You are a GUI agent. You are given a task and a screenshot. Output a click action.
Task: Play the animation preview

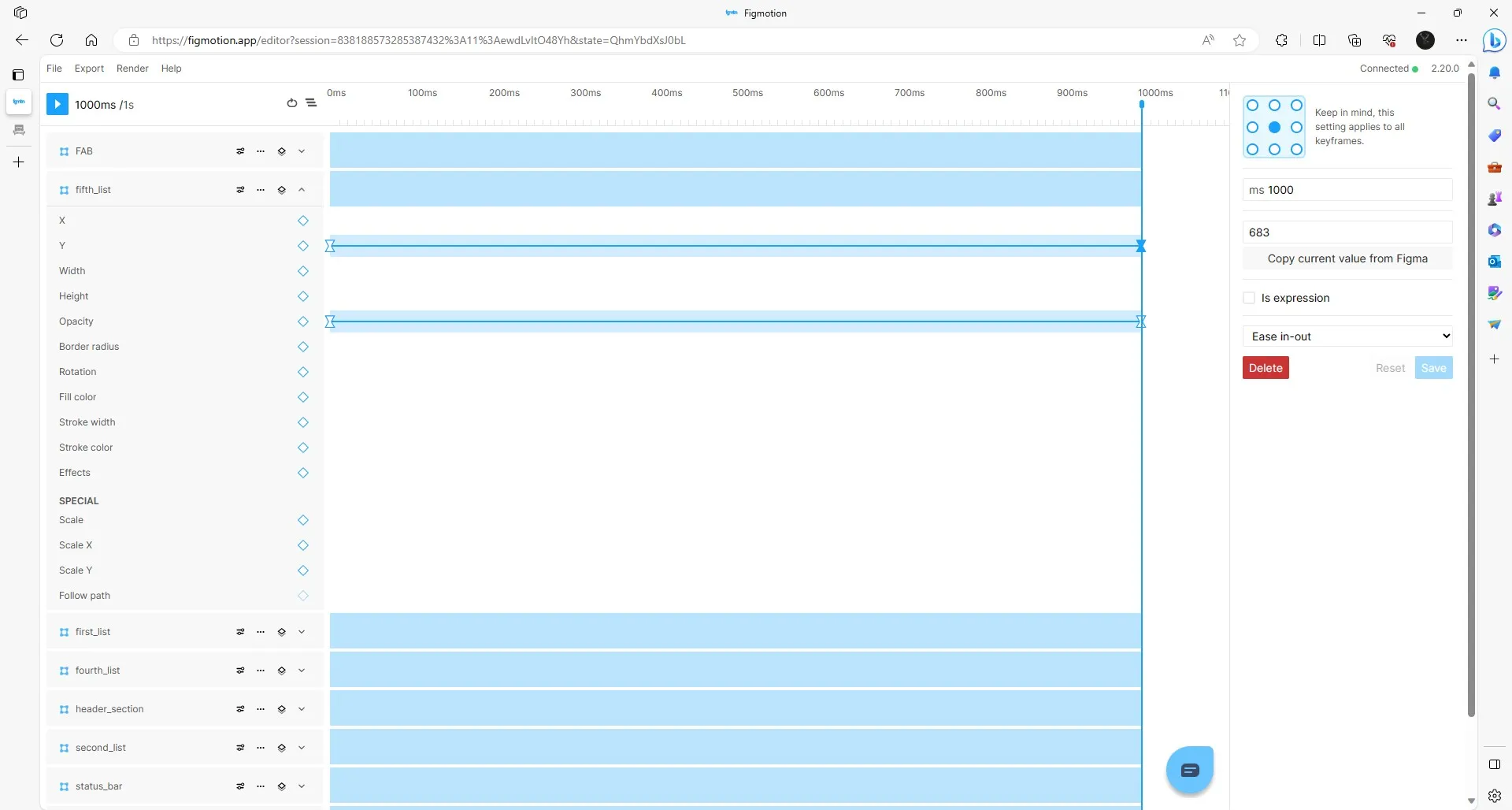(57, 104)
